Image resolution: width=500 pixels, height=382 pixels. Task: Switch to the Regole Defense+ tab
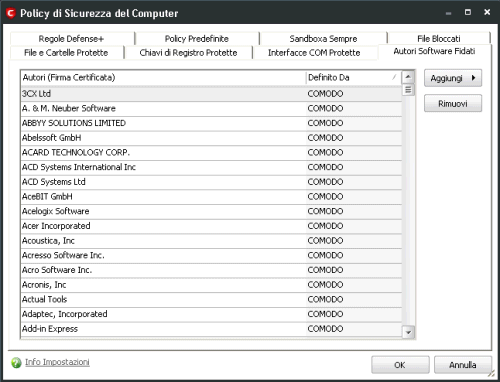tap(72, 39)
